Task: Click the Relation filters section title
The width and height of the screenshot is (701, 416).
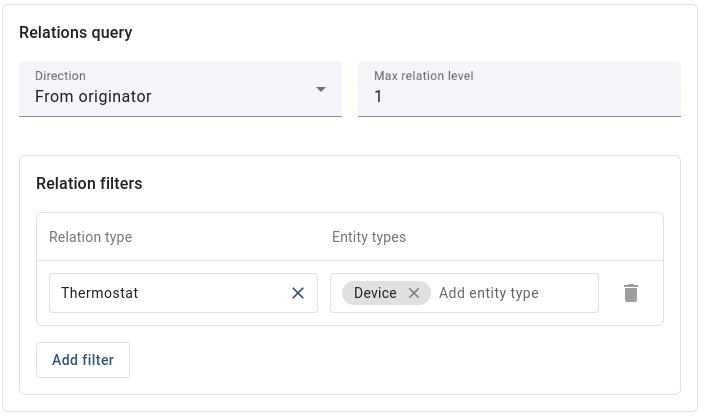Action: [x=89, y=183]
